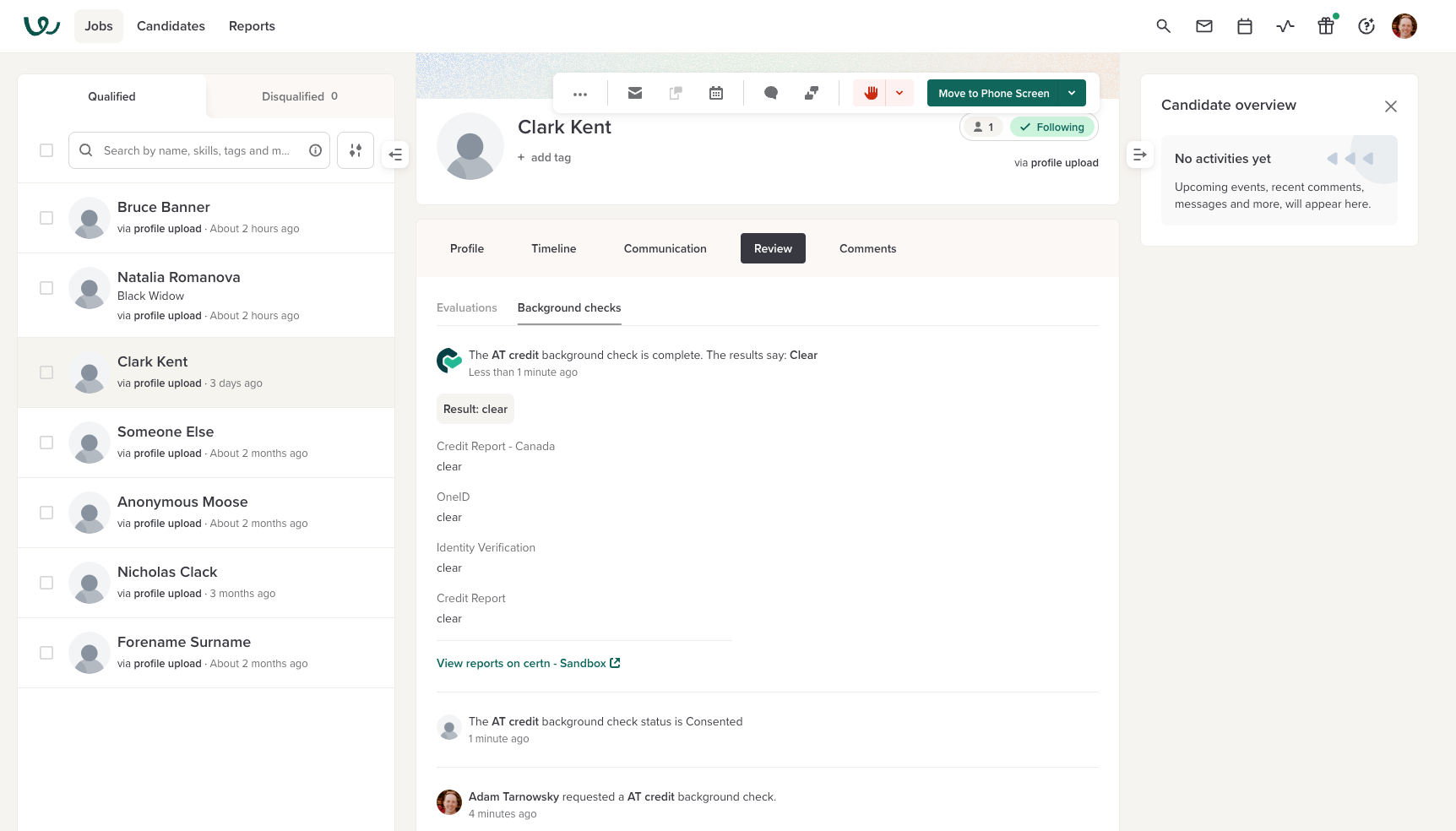The image size is (1456, 831).
Task: Click the candidate search input field
Action: pyautogui.click(x=197, y=150)
